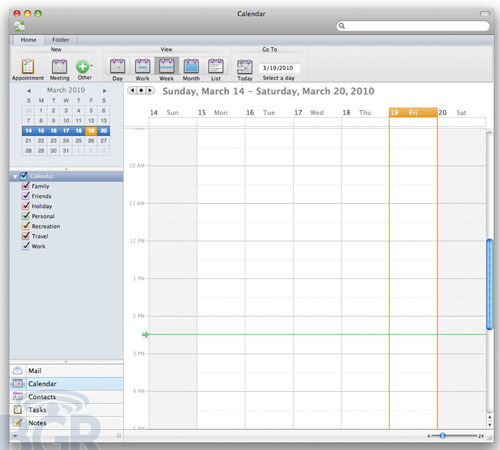Open the navigation pane bottom-left arrow menu
This screenshot has height=450, width=500.
[15, 436]
